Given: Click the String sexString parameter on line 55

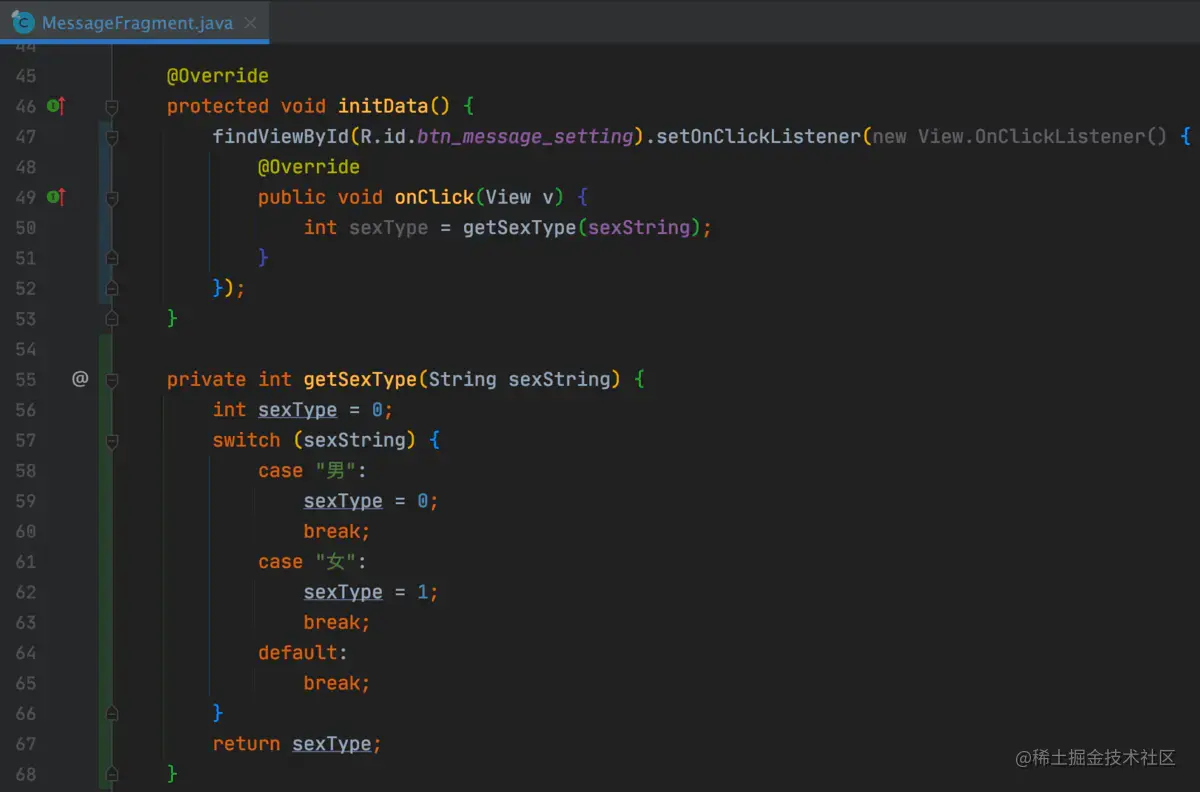Looking at the screenshot, I should point(519,379).
